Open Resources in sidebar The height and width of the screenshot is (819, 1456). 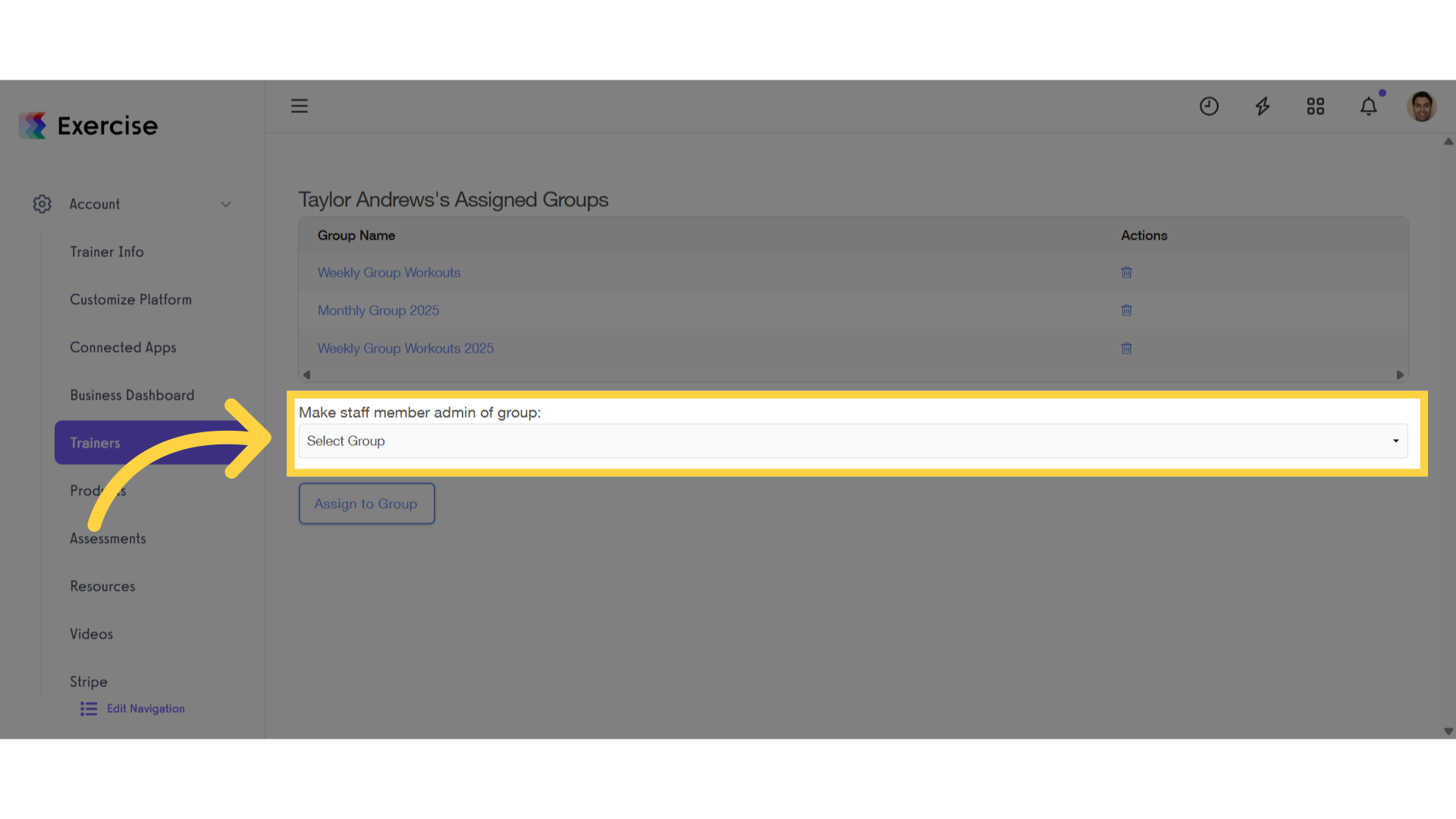(x=102, y=586)
